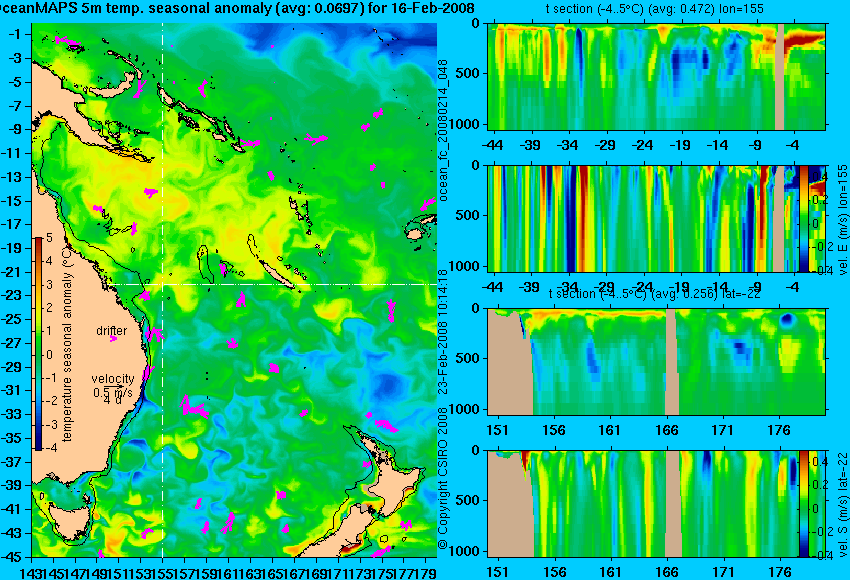This screenshot has width=850, height=580.
Task: Click the oceanMAPS 5m temp. seasonal anomaly title
Action: tap(237, 8)
